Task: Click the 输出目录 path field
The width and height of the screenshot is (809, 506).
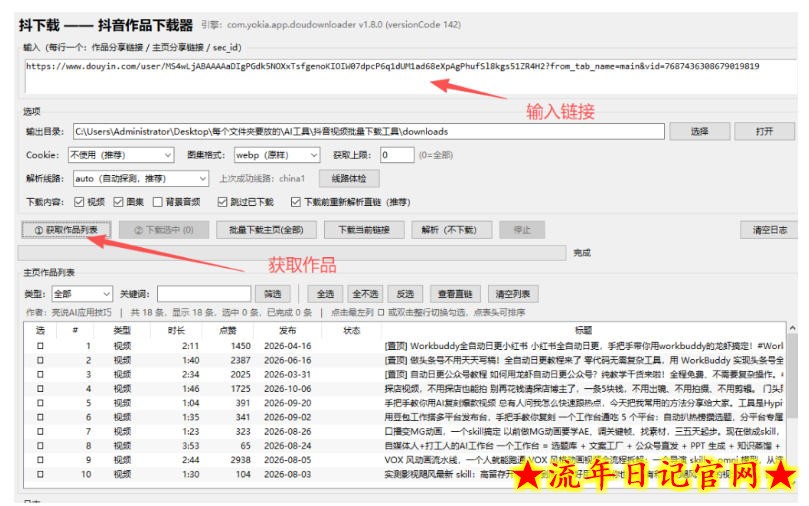Action: click(368, 132)
